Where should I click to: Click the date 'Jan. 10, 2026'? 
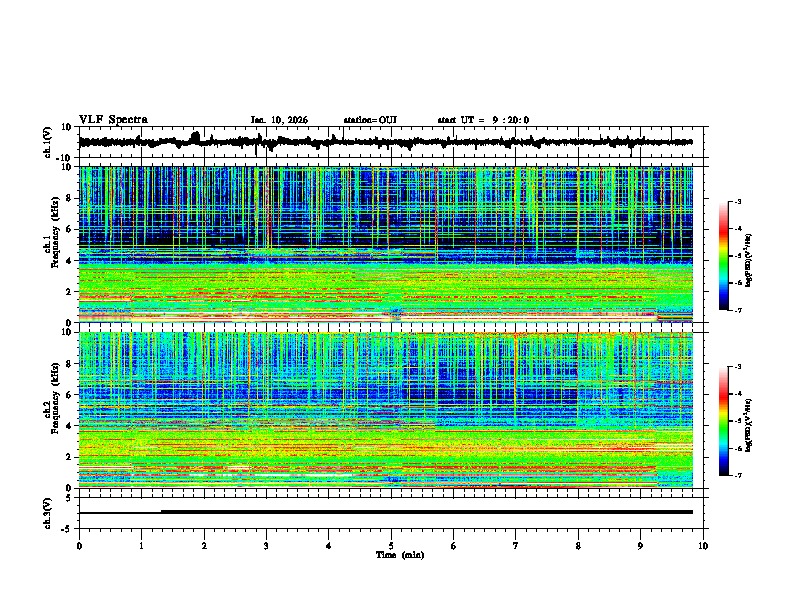pyautogui.click(x=279, y=120)
